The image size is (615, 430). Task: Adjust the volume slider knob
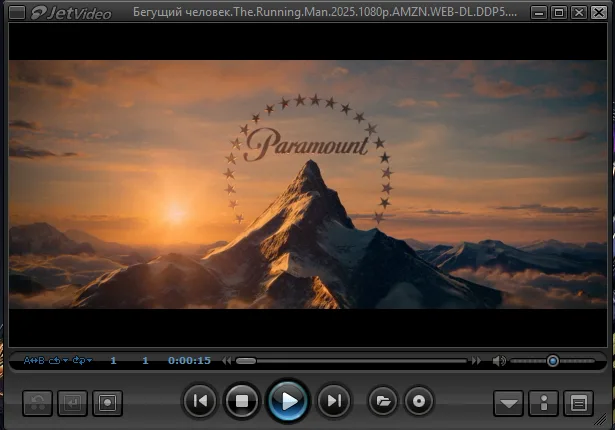553,361
